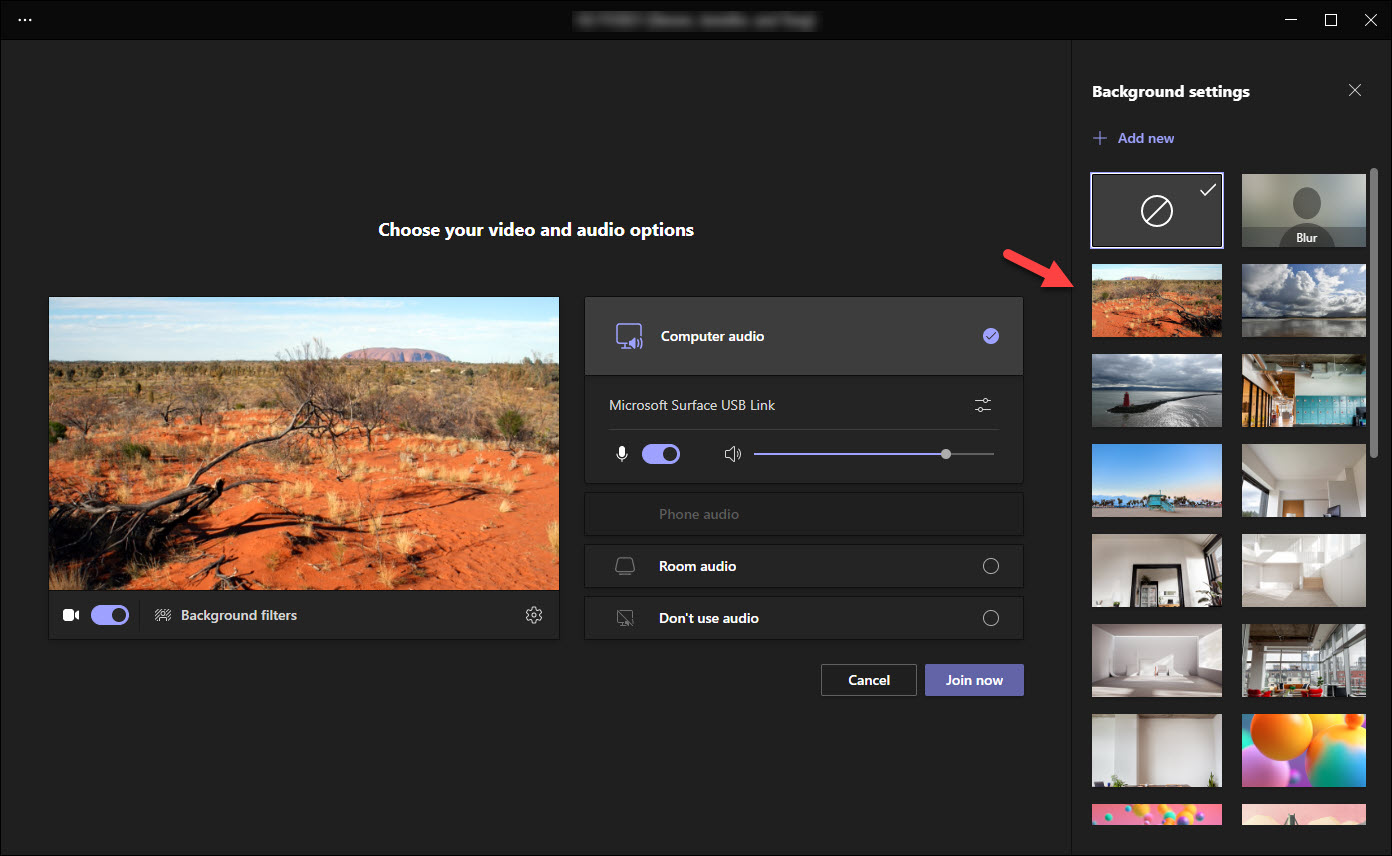This screenshot has width=1392, height=856.
Task: Open audio device settings sliders icon
Action: point(983,405)
